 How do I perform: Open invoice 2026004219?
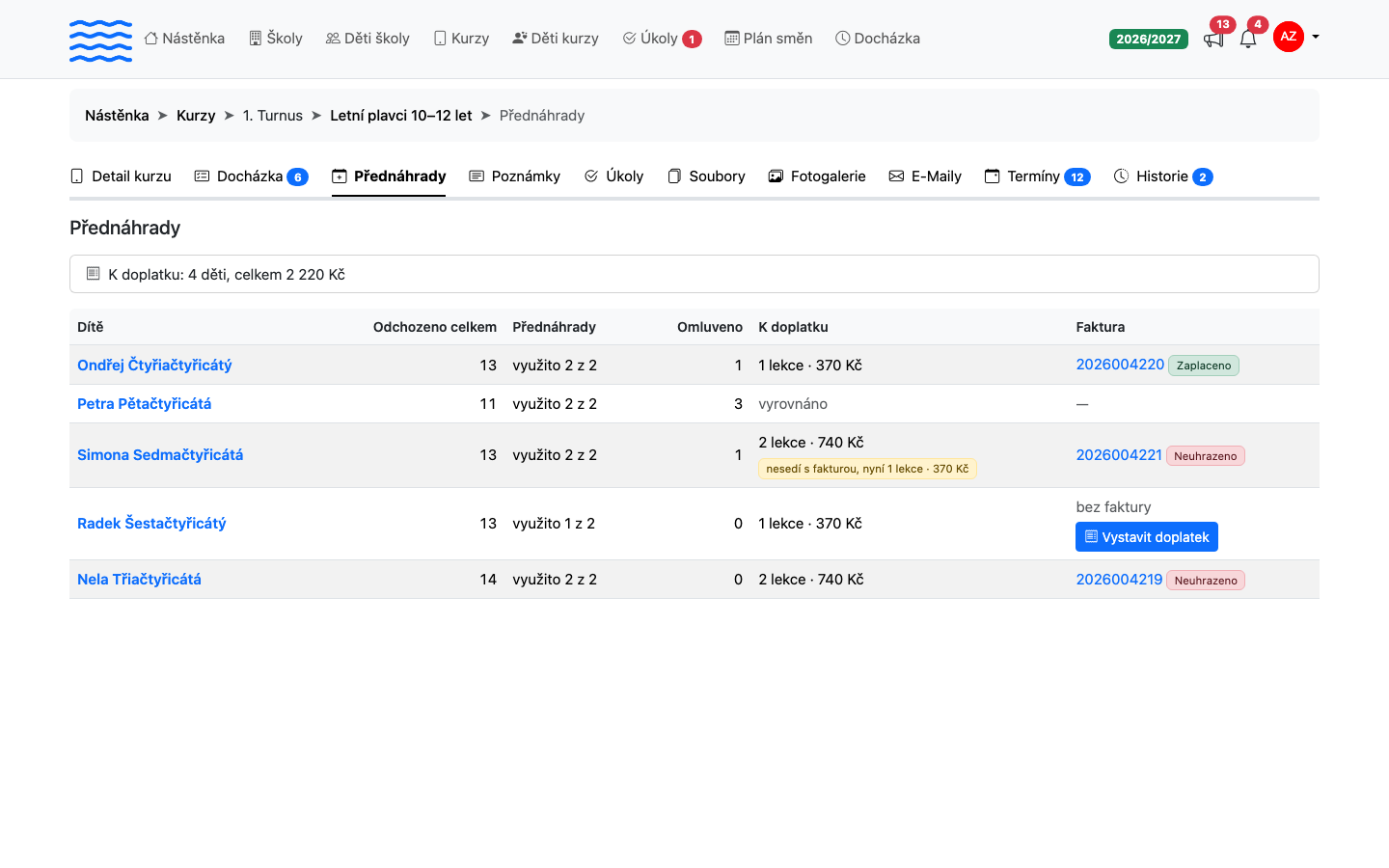coord(1119,580)
